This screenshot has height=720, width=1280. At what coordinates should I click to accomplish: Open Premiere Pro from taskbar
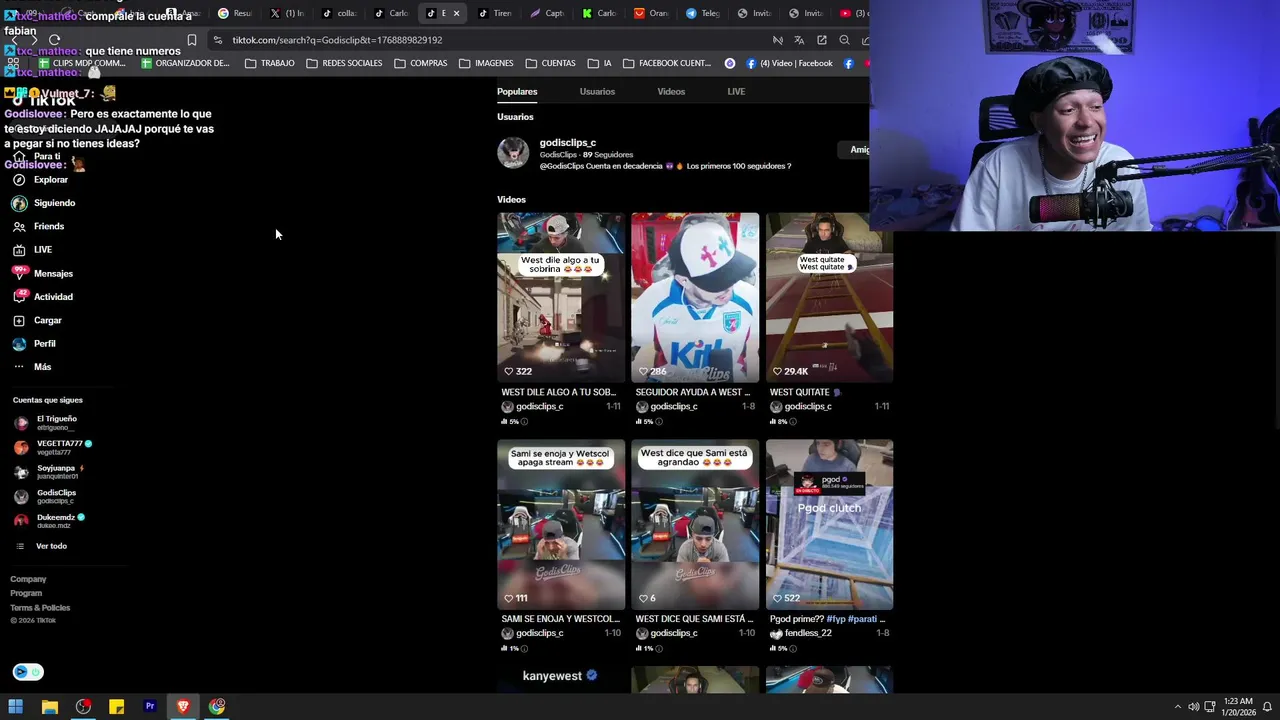150,706
